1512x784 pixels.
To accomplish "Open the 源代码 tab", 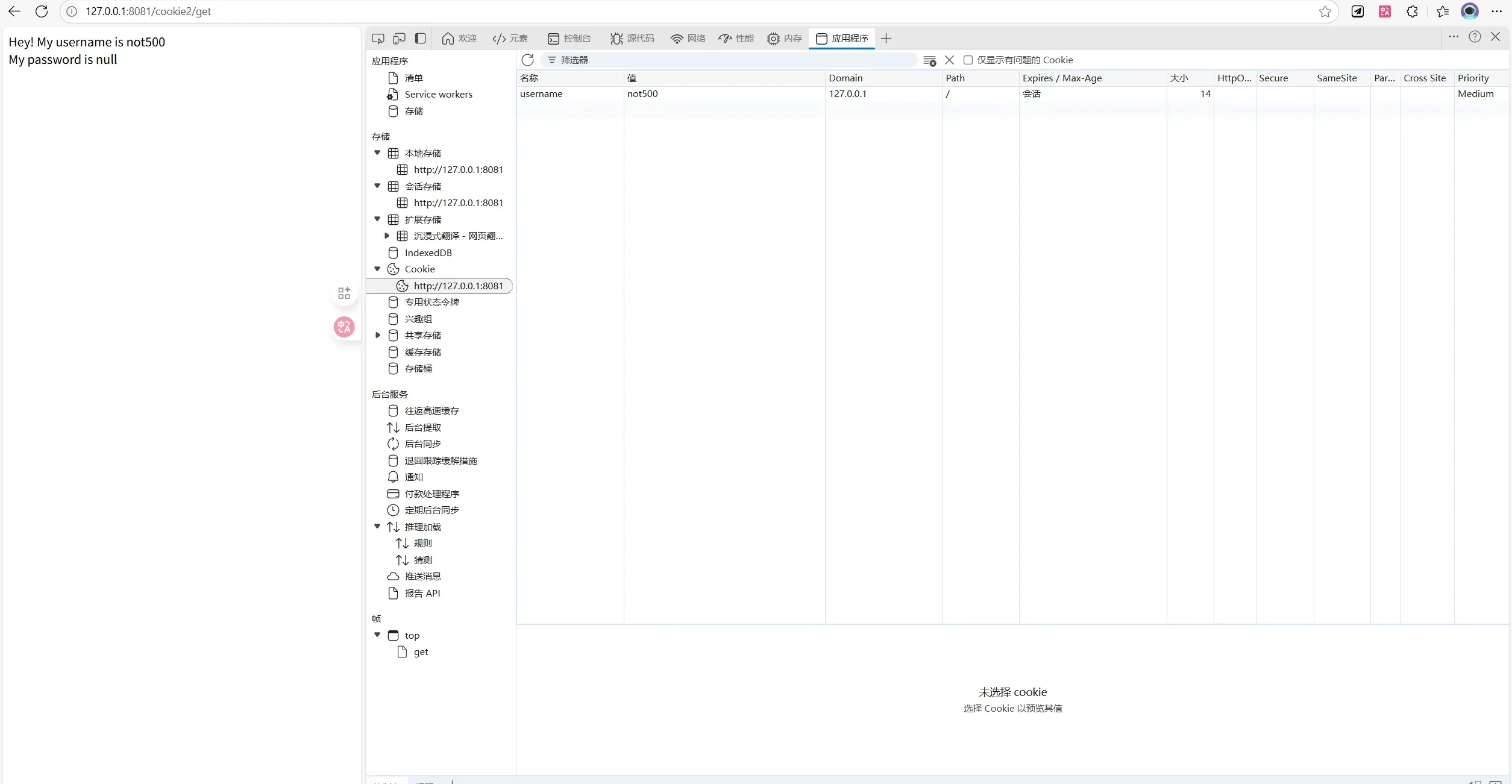I will (x=632, y=39).
